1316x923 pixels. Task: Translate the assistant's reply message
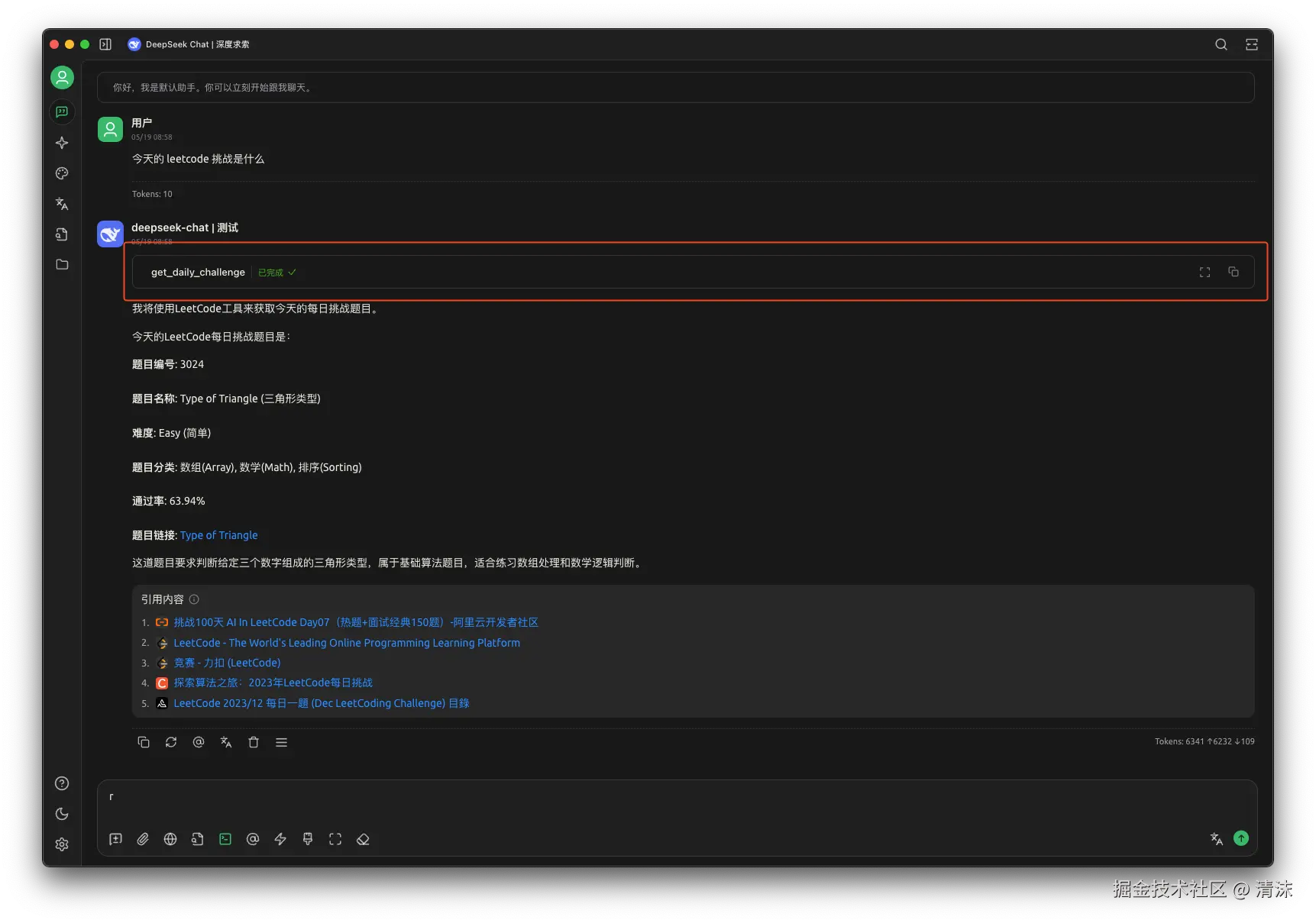(x=226, y=742)
